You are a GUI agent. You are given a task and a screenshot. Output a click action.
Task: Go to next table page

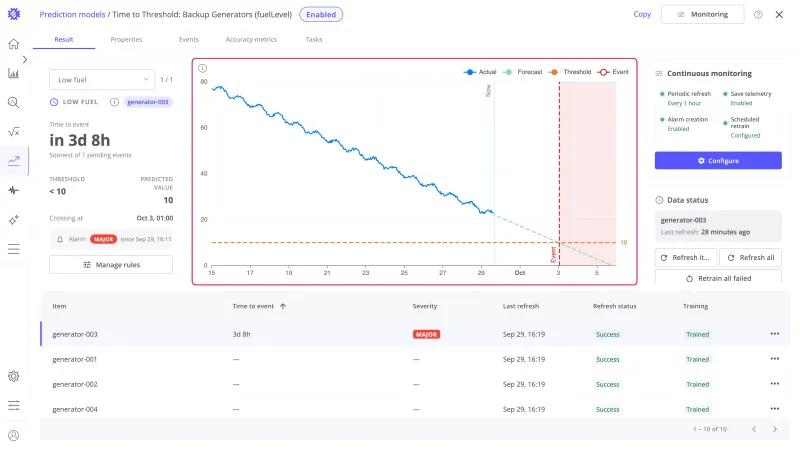coord(774,429)
